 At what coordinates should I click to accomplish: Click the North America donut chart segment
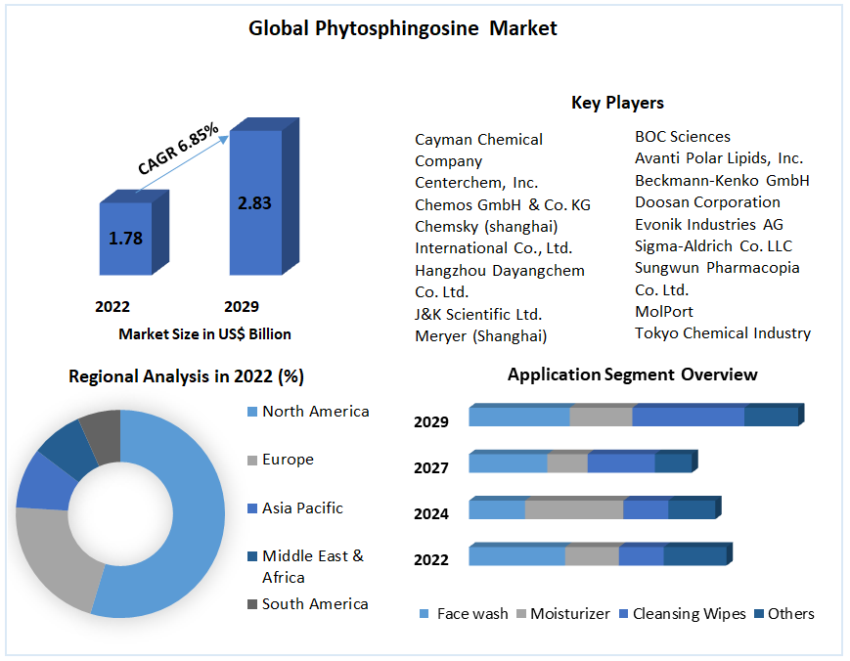[x=198, y=521]
